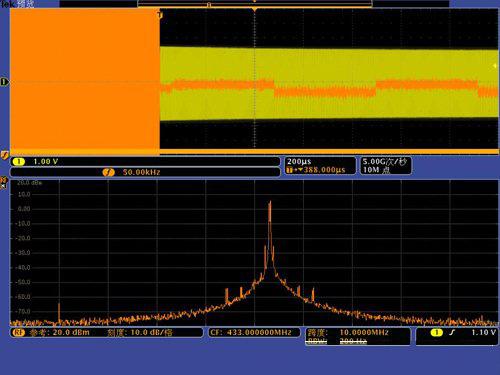Screen dimensions: 500x375
Task: Click the 10.0000MHz span readout
Action: tap(364, 332)
